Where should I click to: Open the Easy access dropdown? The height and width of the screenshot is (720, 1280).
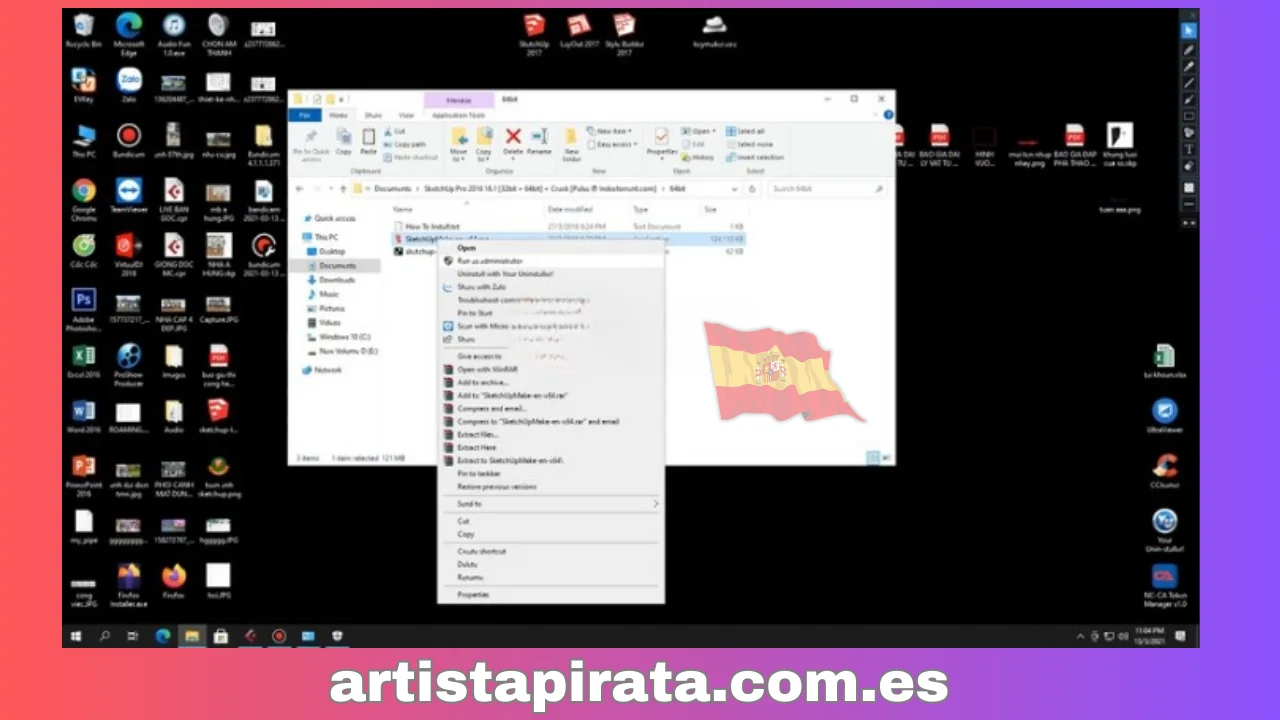pos(612,144)
